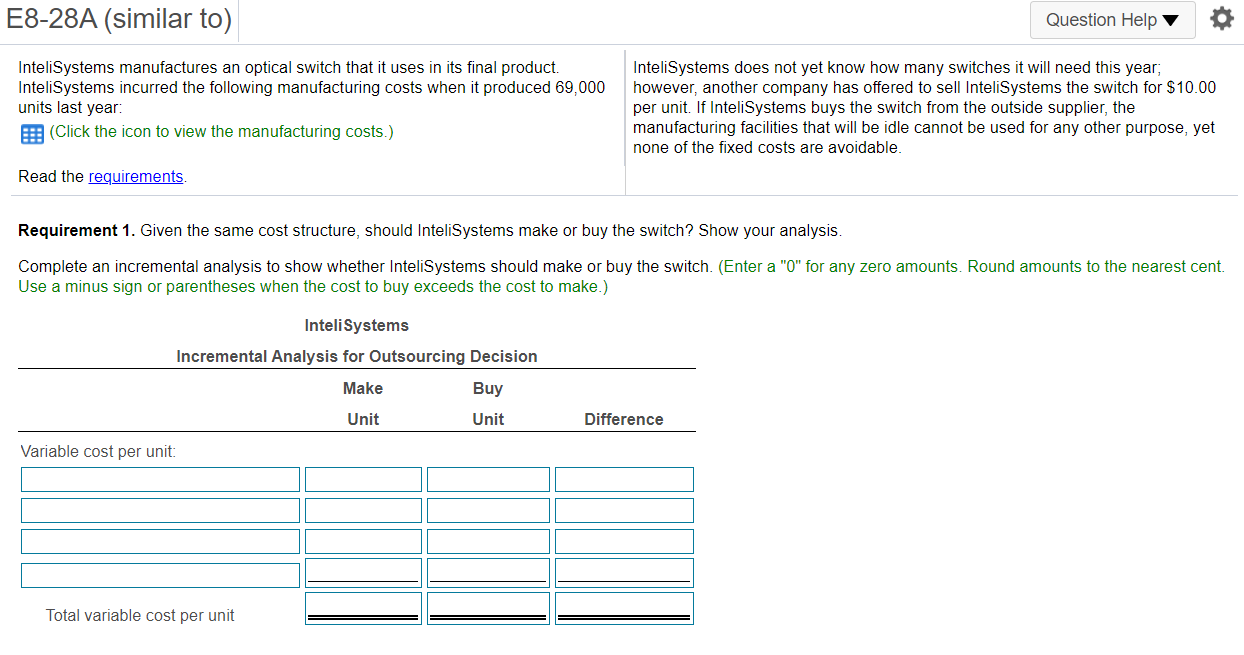
Task: Select the second row description input box
Action: 160,510
